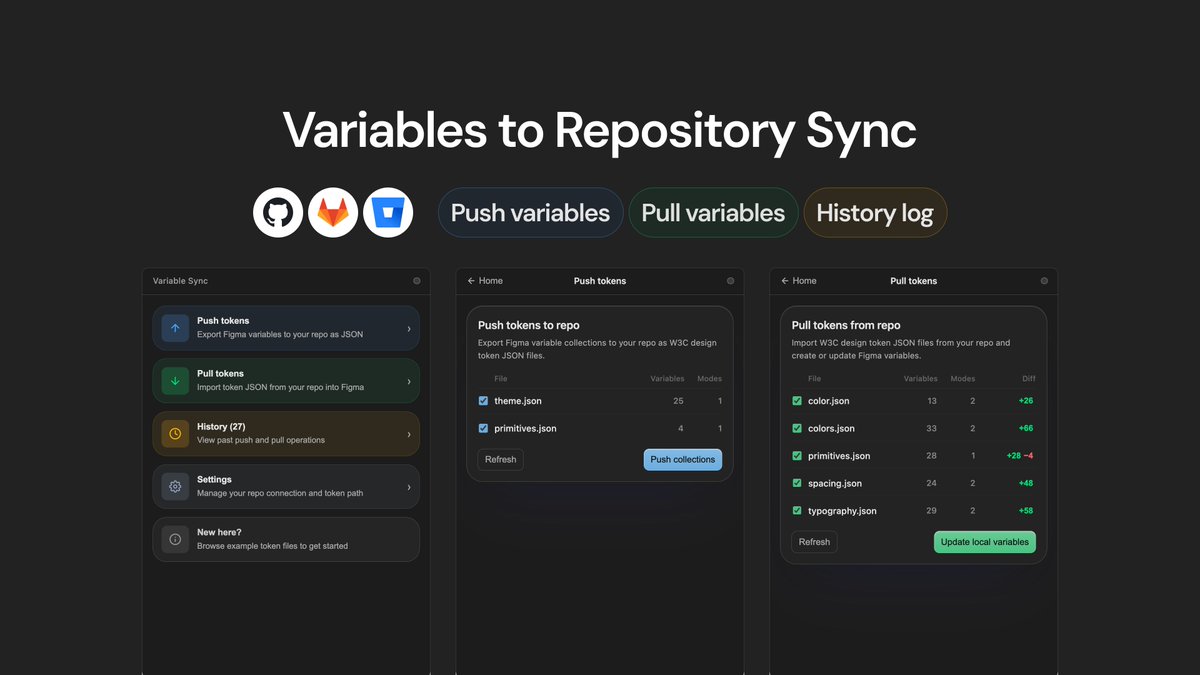
Task: Open the Pull tokens menu item
Action: pos(286,381)
